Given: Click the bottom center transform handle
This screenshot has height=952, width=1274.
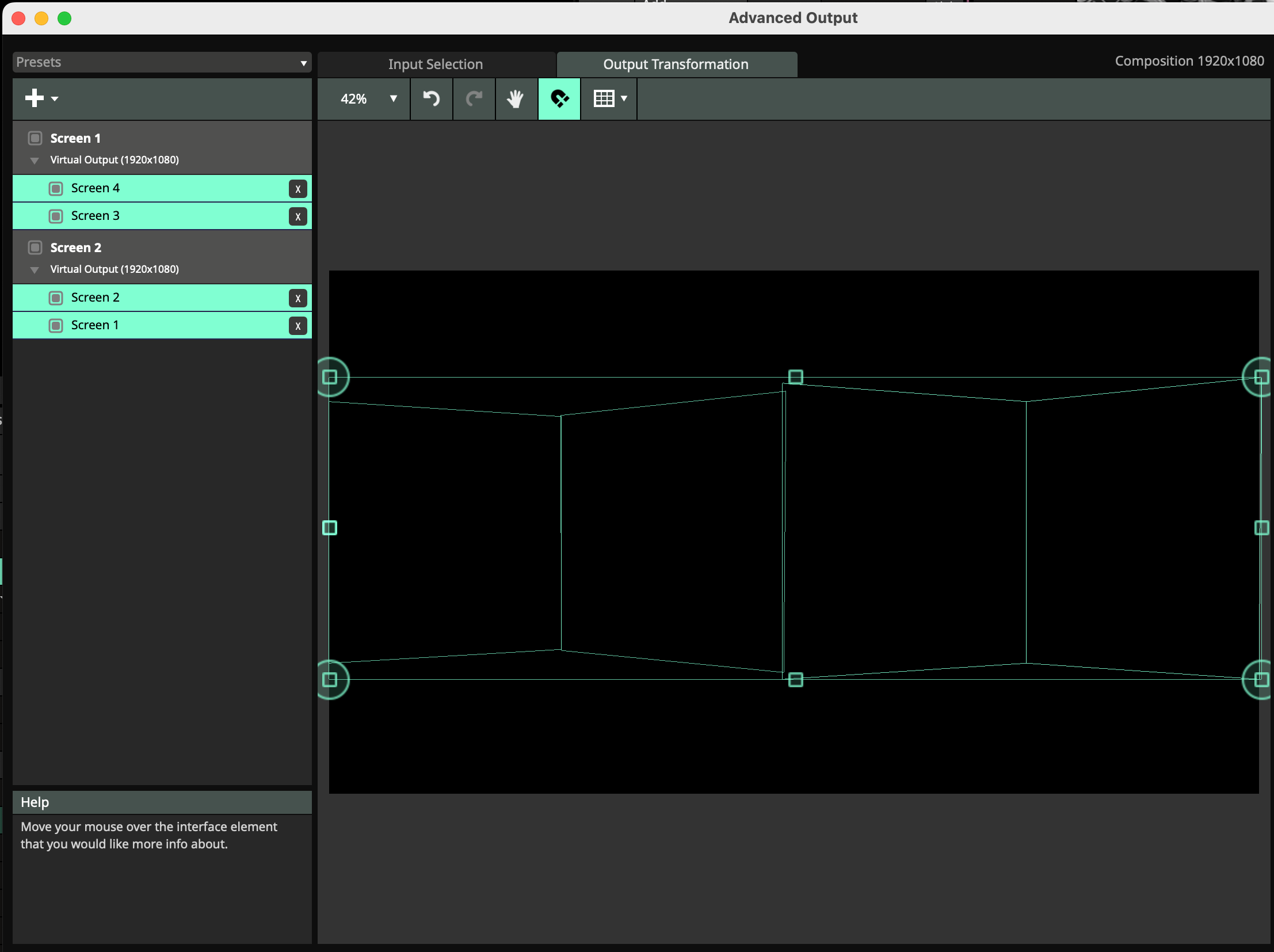Looking at the screenshot, I should pos(795,680).
